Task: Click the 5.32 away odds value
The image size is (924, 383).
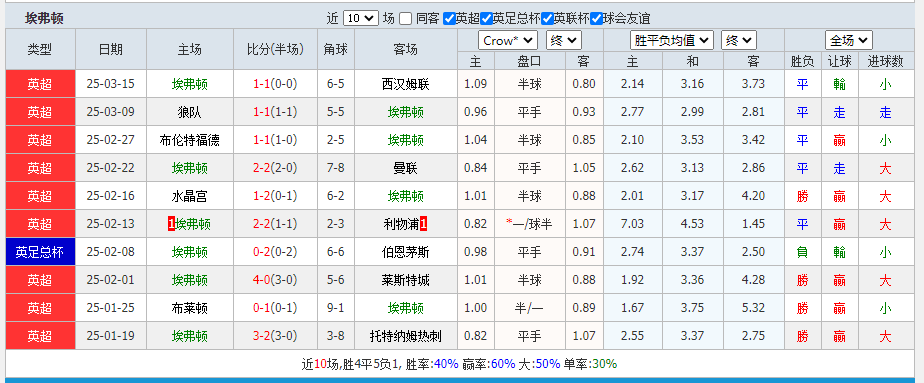Action: click(753, 308)
